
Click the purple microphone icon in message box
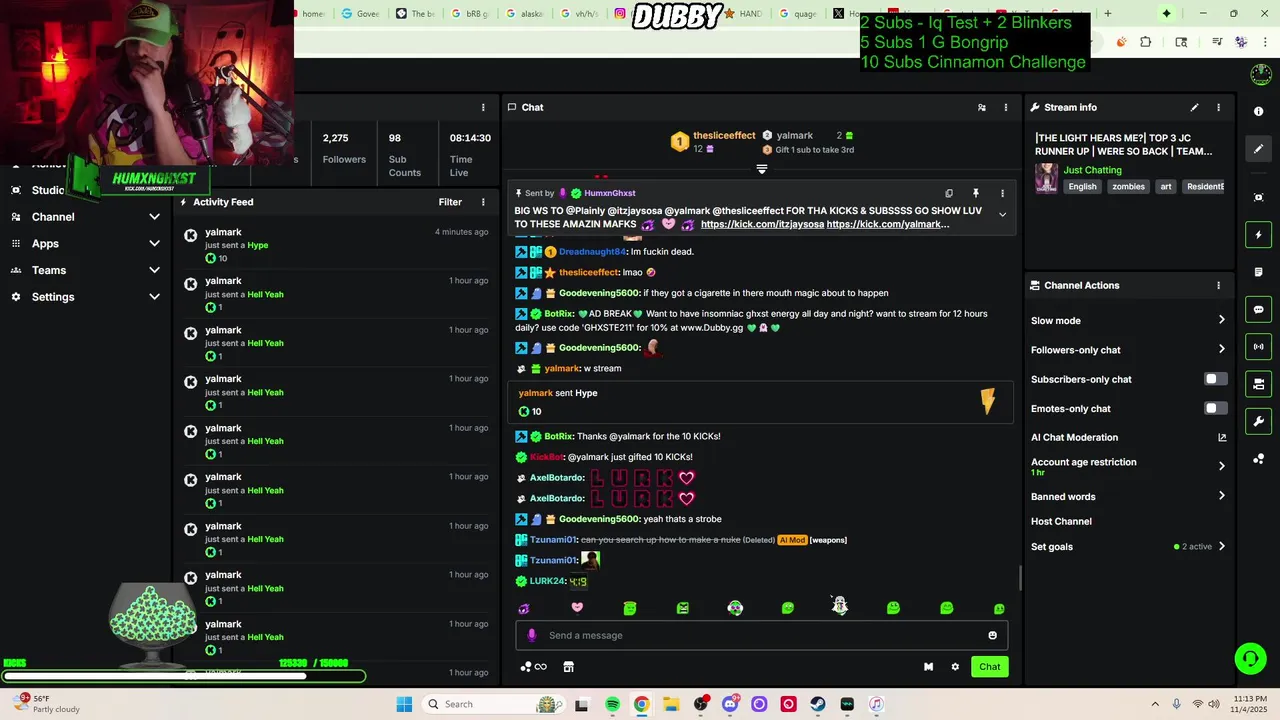tap(531, 635)
